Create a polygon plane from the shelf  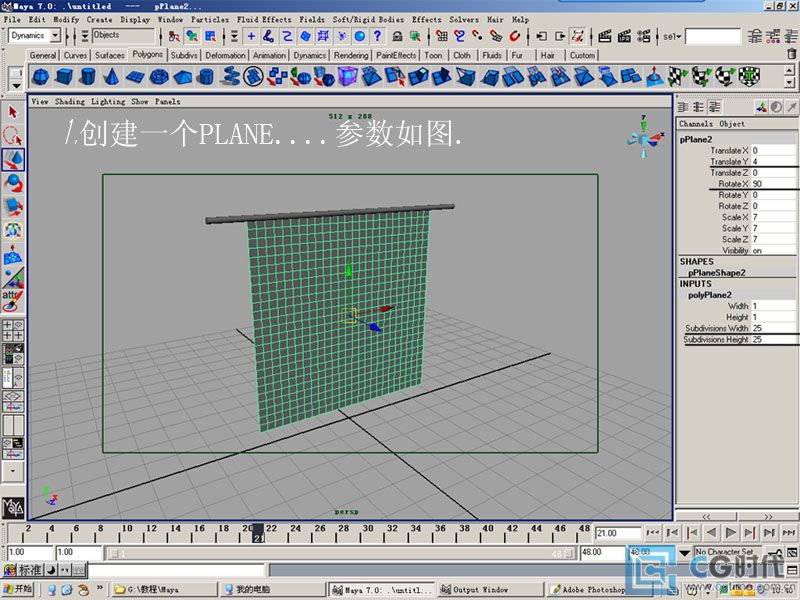(135, 77)
